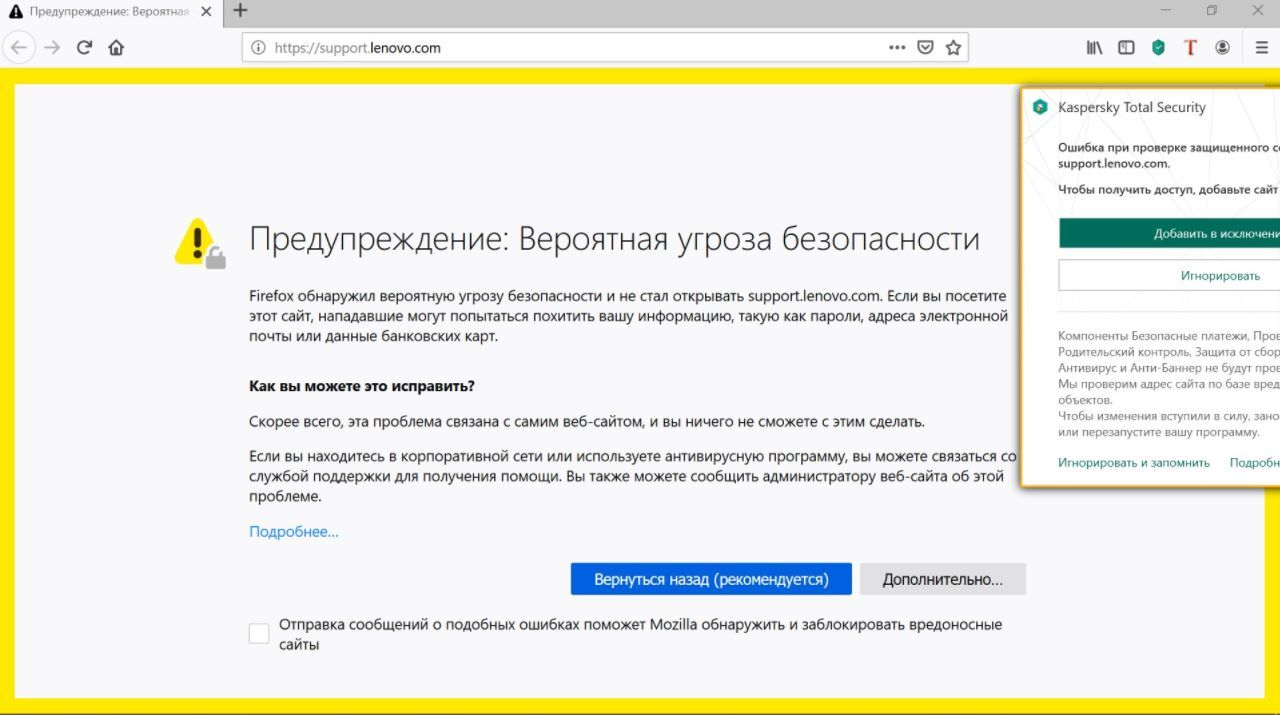1280x715 pixels.
Task: Open the Firefox home page
Action: tap(116, 47)
